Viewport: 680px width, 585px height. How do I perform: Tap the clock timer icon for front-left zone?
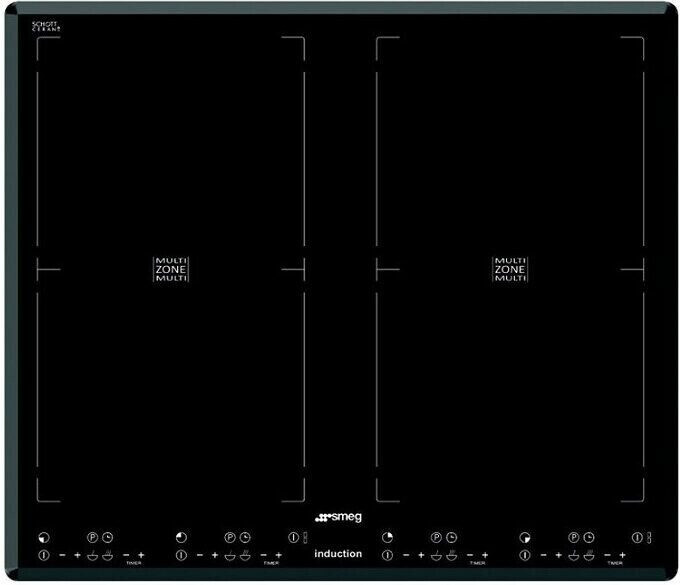[x=108, y=538]
